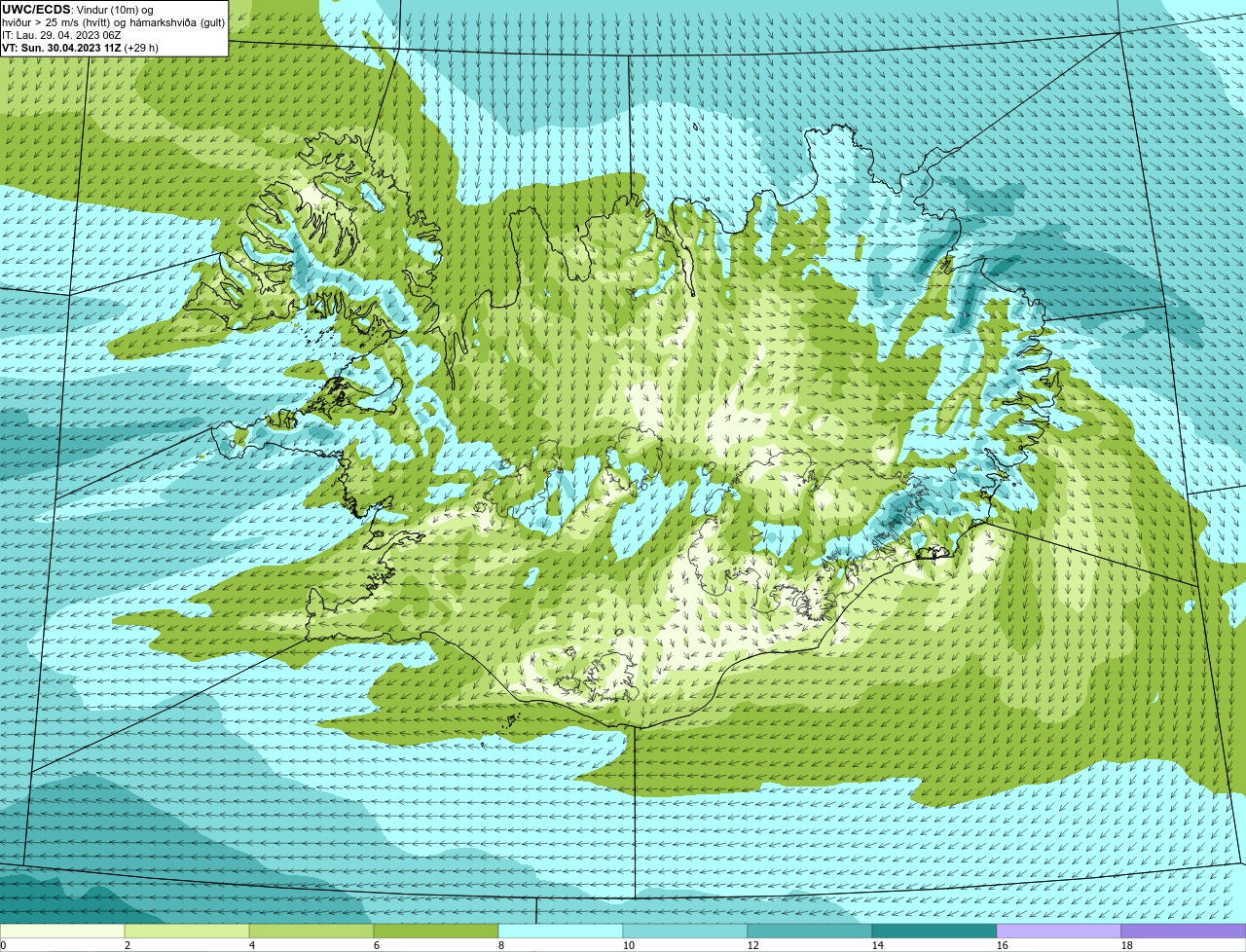Click the "VT: Sun. 30.04.2023 11Z" valid time
Screen dimensions: 1246x952
click(61, 48)
